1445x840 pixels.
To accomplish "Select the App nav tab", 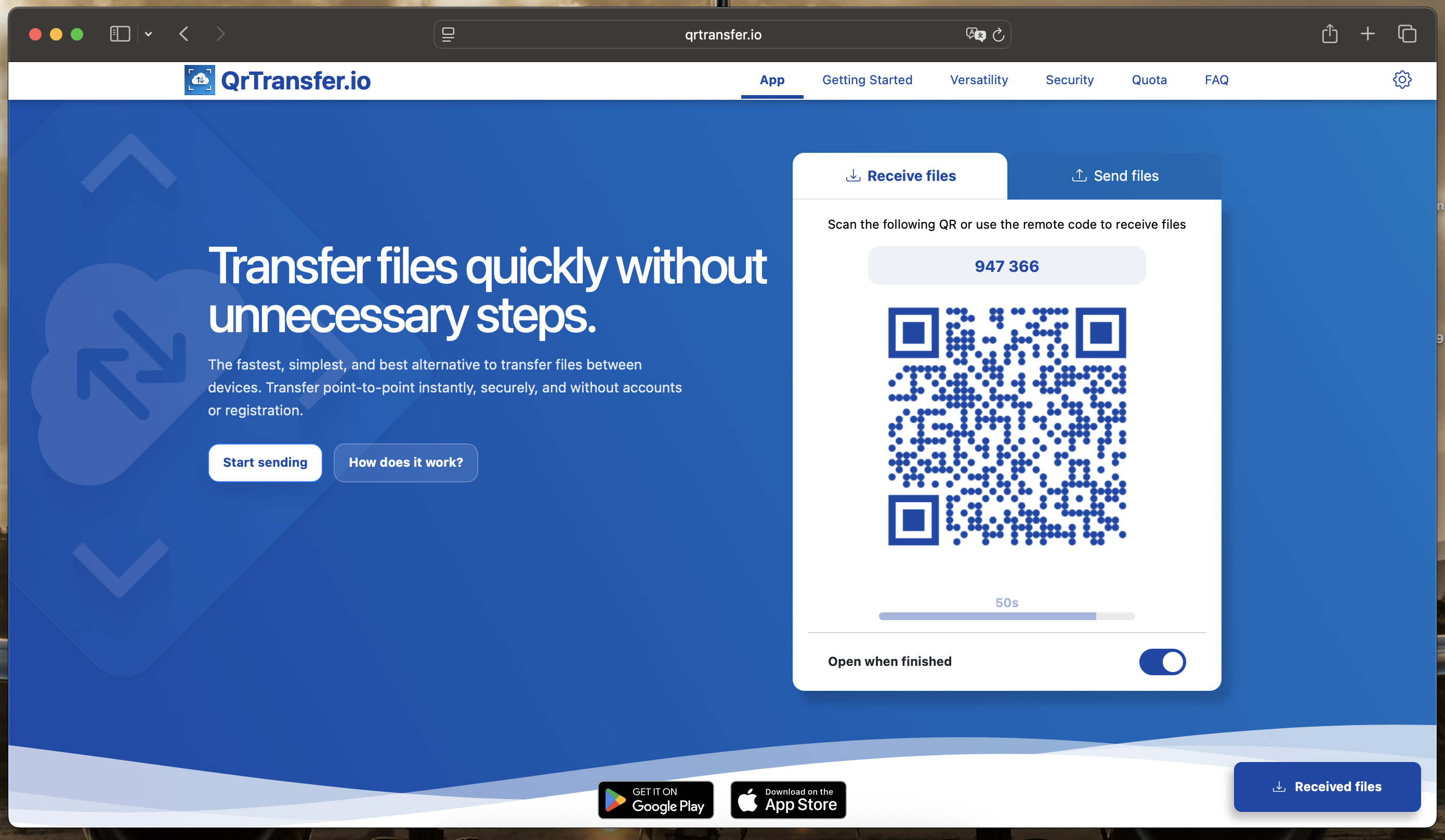I will pyautogui.click(x=772, y=80).
